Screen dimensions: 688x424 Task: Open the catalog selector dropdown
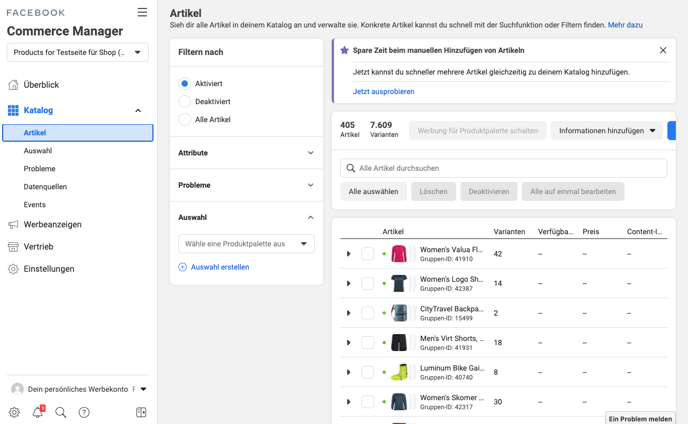pos(78,52)
